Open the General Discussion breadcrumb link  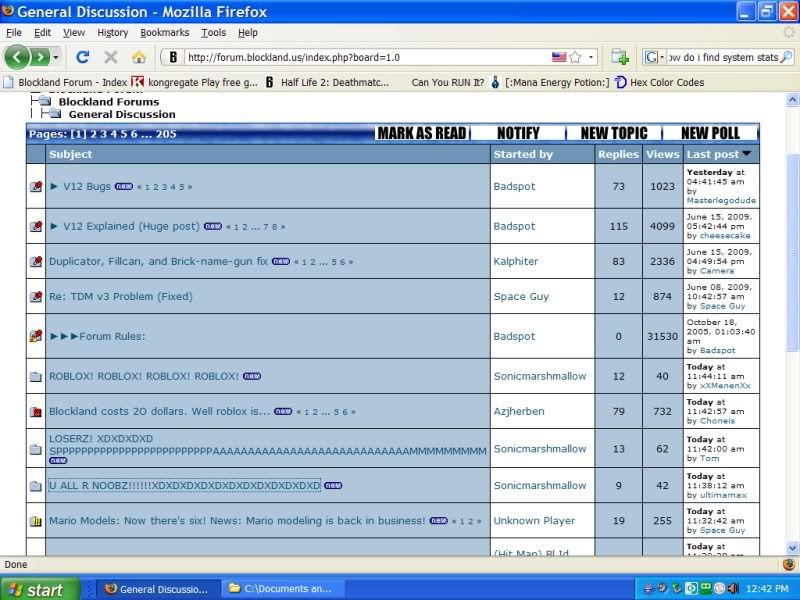(x=122, y=114)
